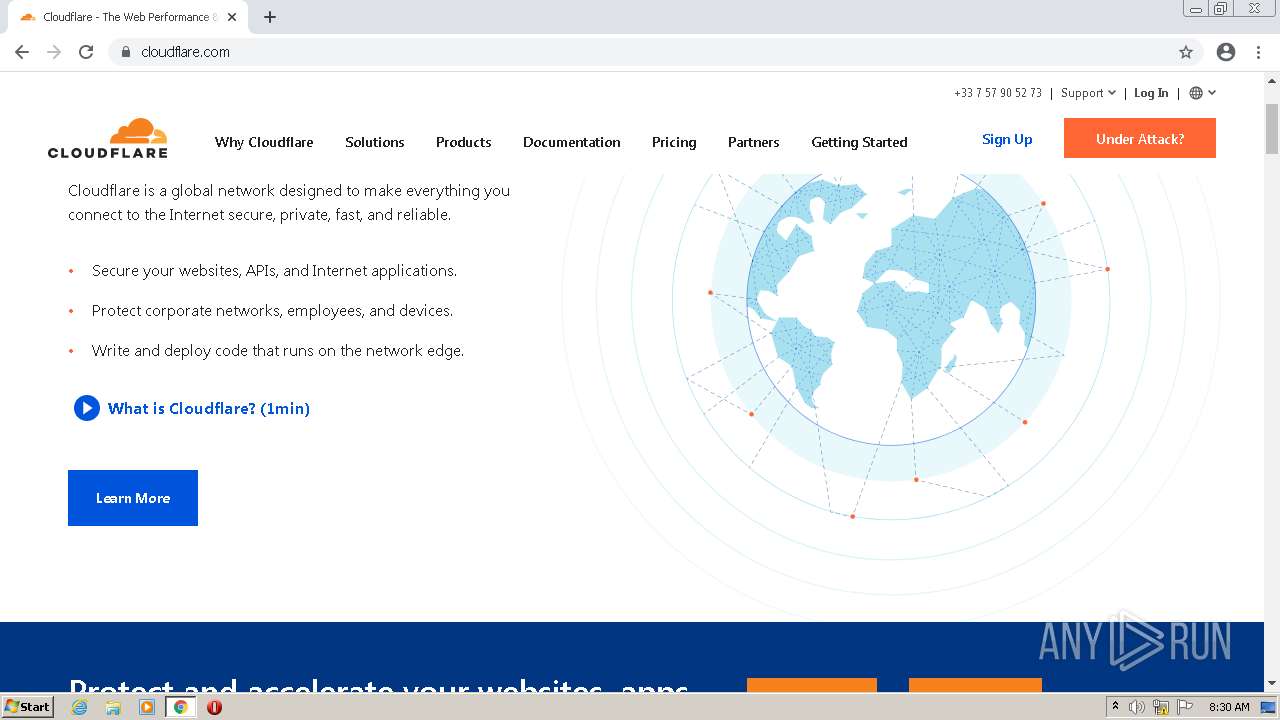Open the media player taskbar icon
Screen dimensions: 1280x720
(147, 707)
